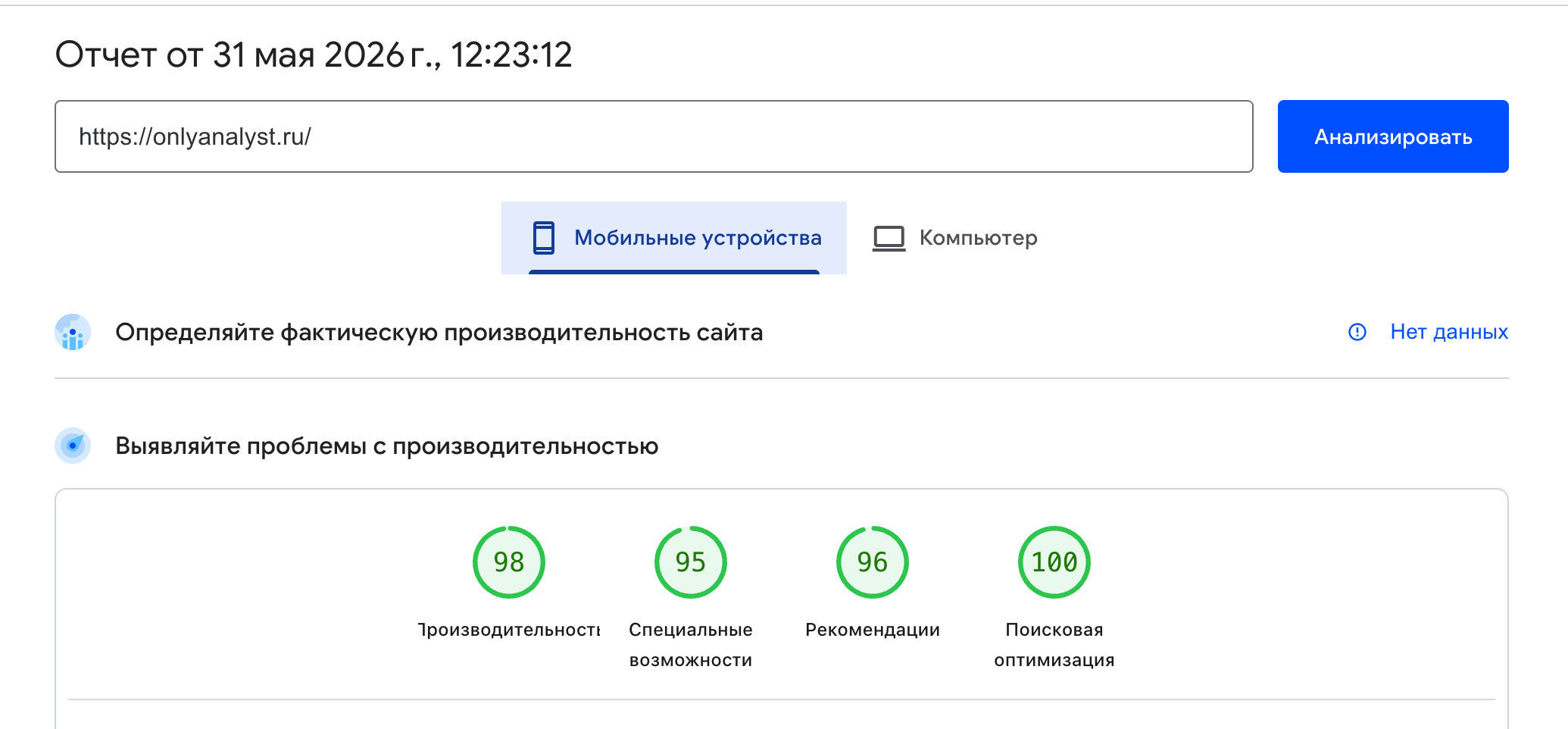Focus the URL field with https://onlyanalyst.ru/

[x=654, y=136]
